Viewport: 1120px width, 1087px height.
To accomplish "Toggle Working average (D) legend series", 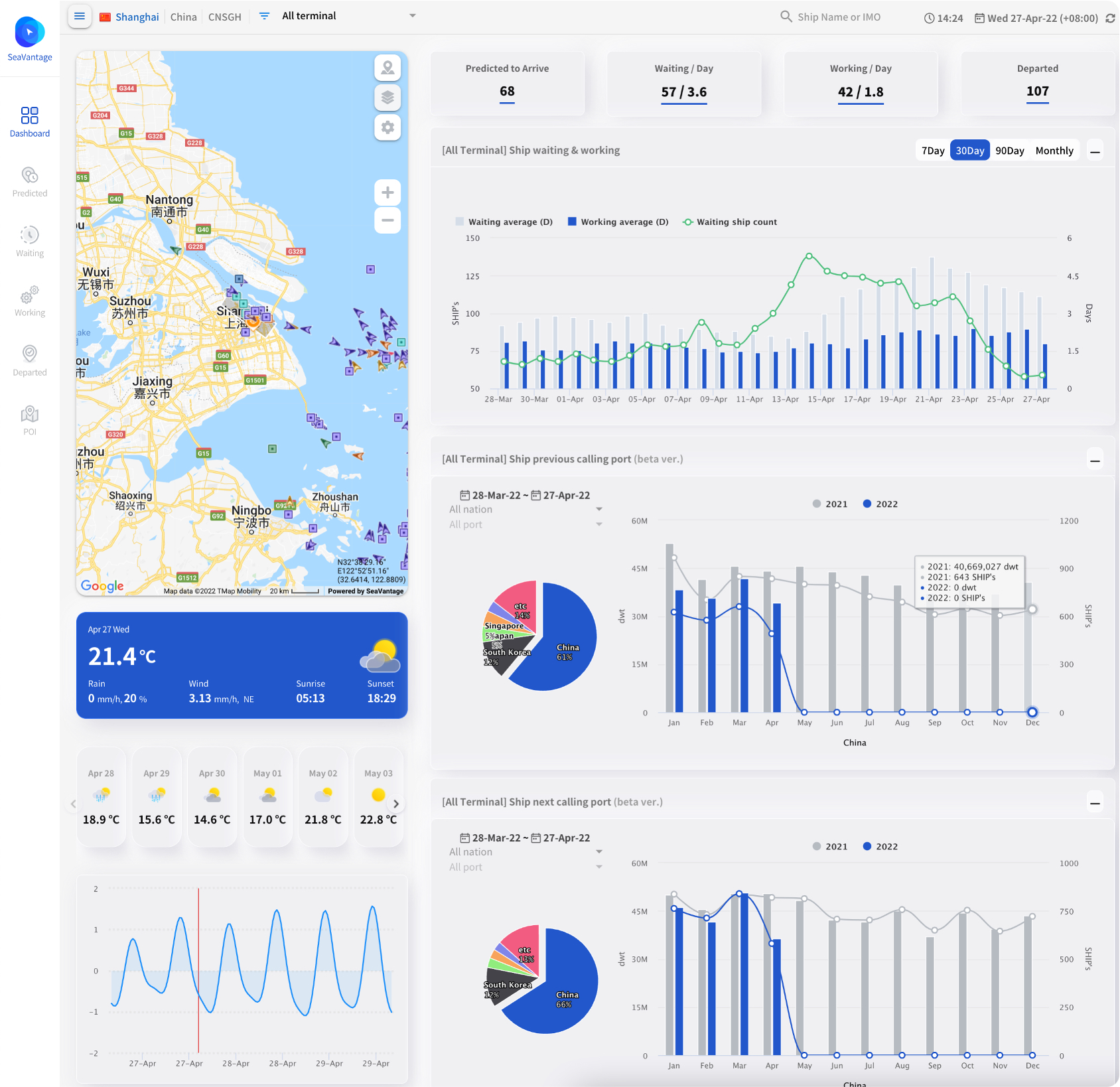I will point(618,222).
